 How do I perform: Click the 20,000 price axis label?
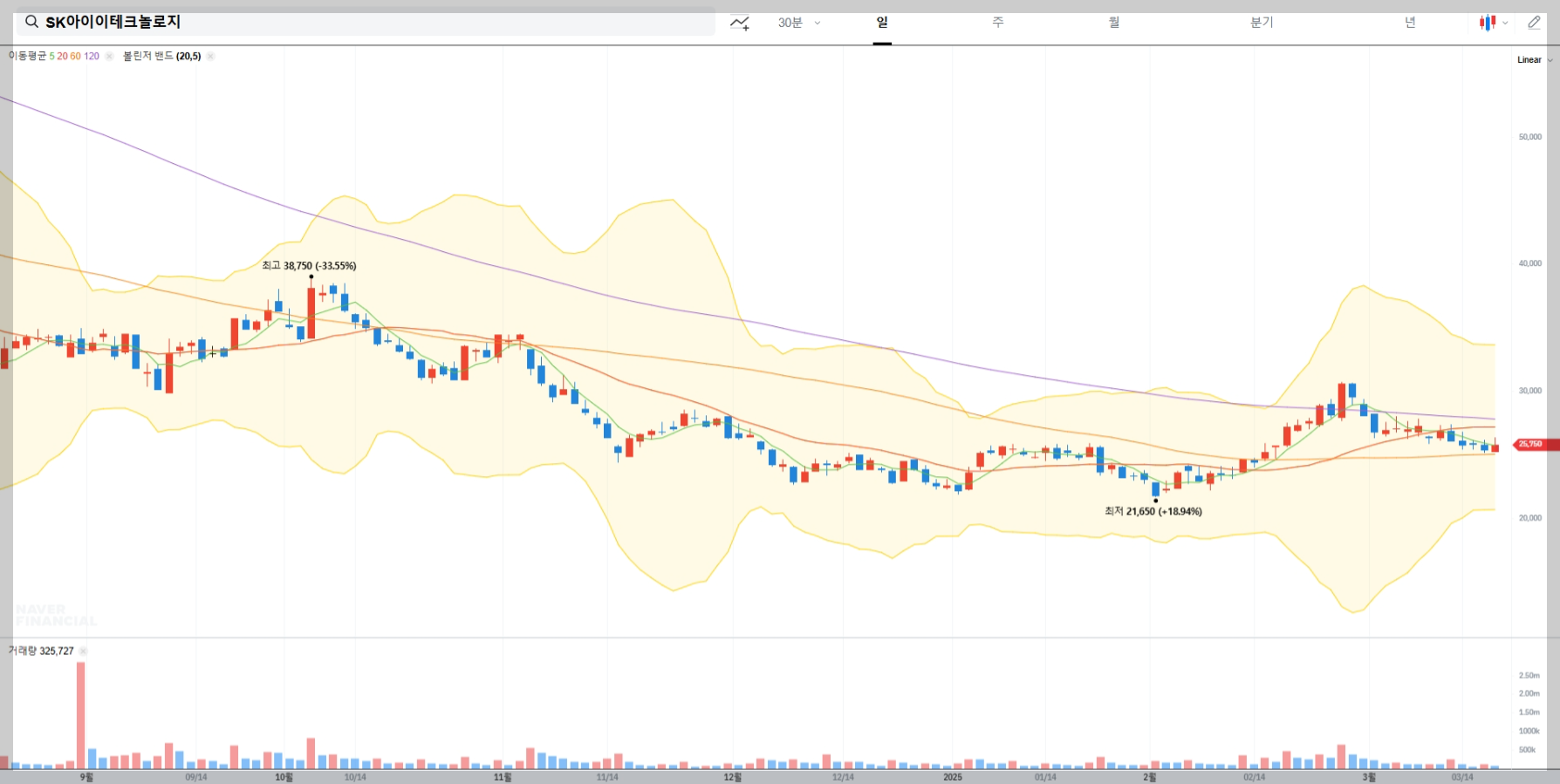coord(1530,518)
